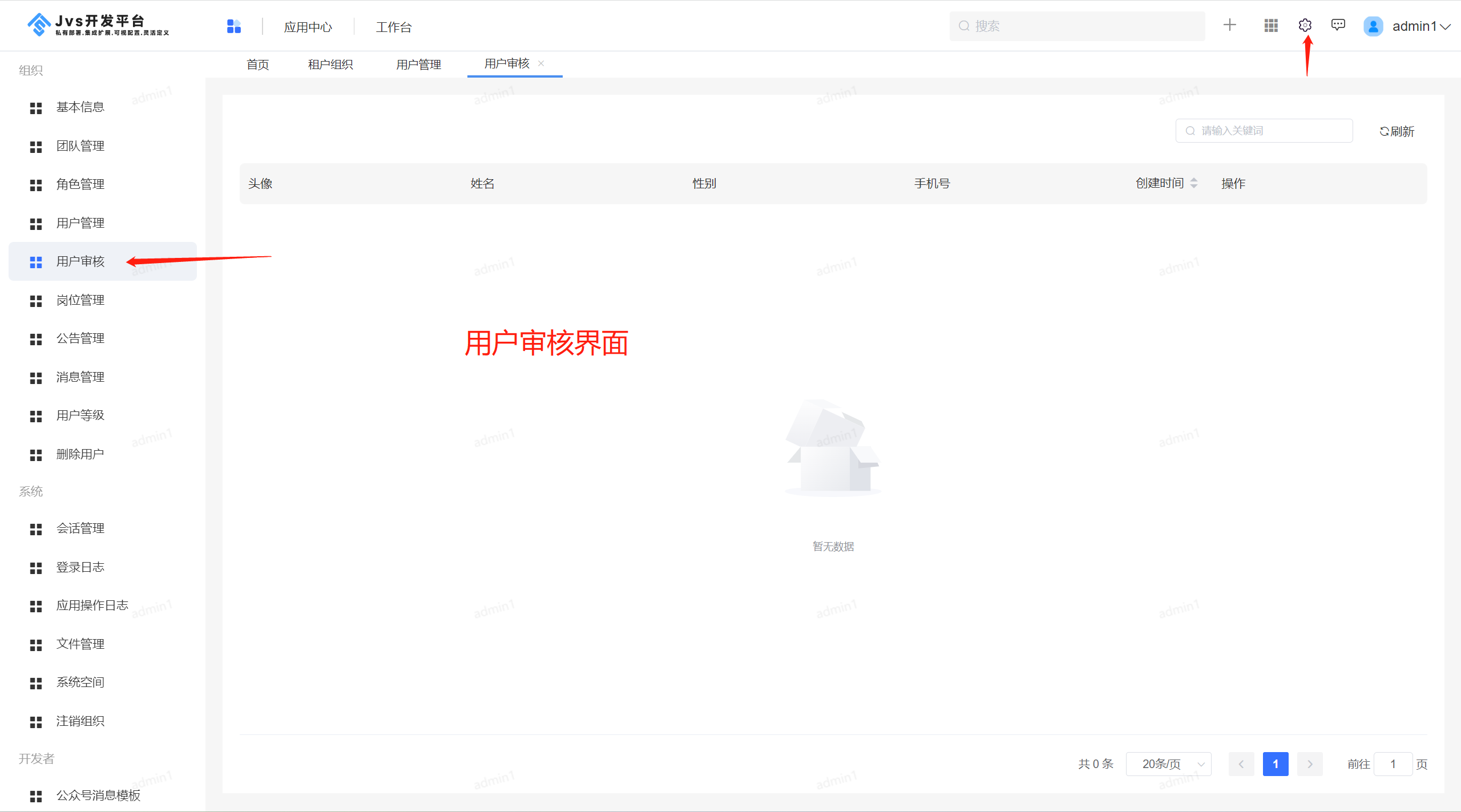Screen dimensions: 1461x812
Task: Open the chat message icon in header
Action: tap(1338, 25)
